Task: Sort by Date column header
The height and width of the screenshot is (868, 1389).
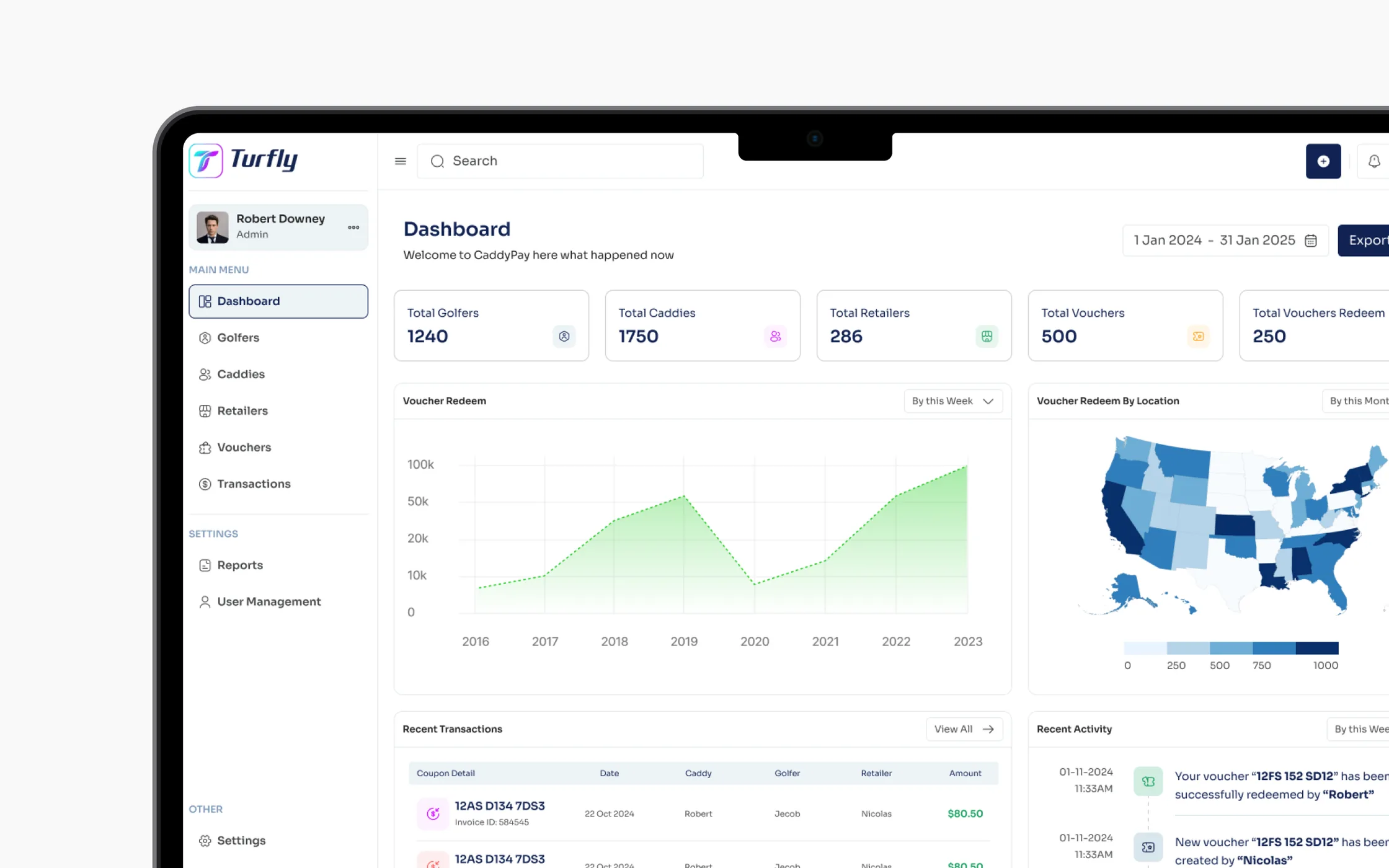Action: [610, 773]
